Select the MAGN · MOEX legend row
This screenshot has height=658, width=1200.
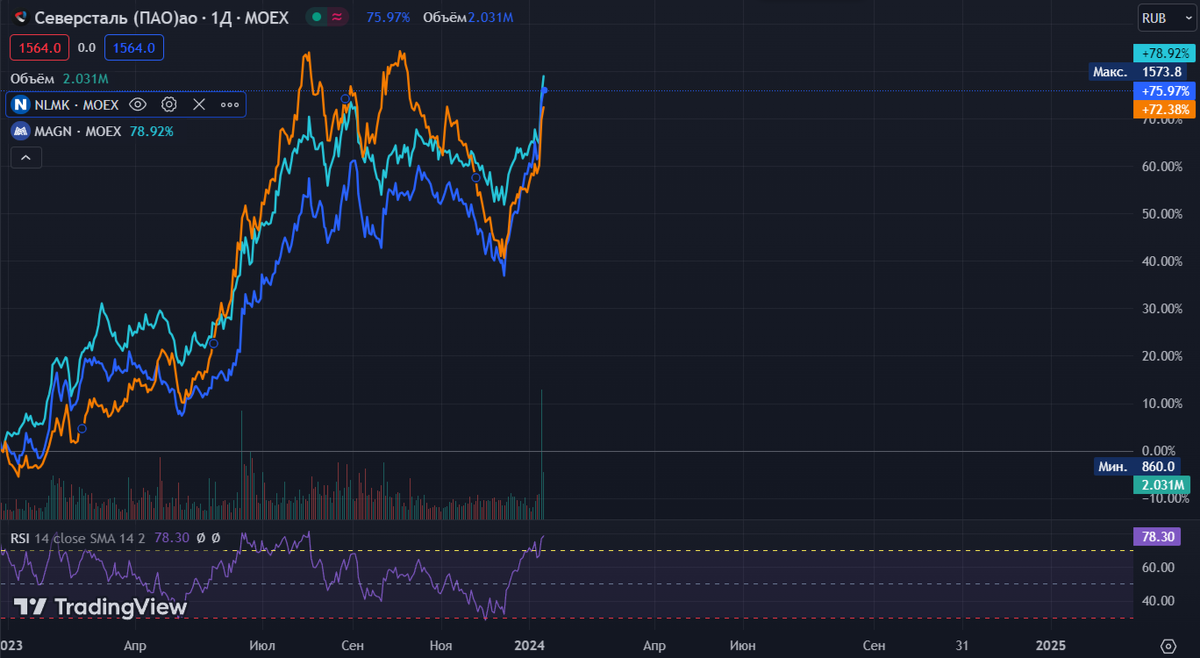92,131
